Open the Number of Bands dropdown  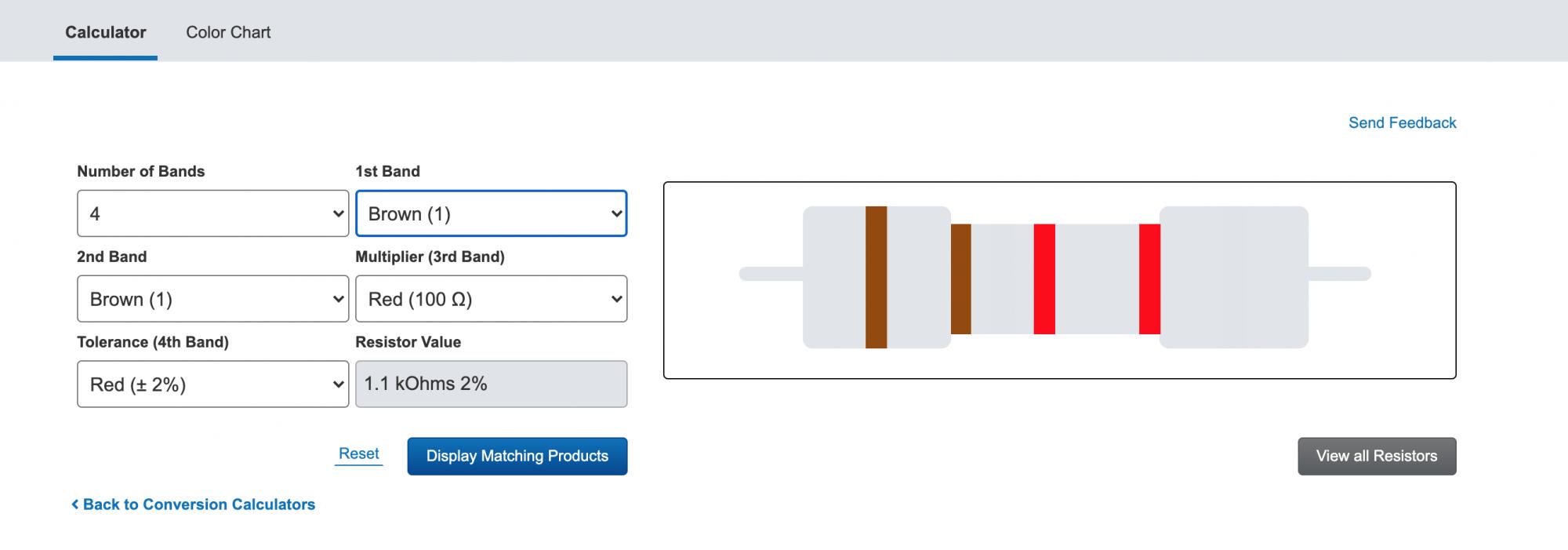pos(212,213)
